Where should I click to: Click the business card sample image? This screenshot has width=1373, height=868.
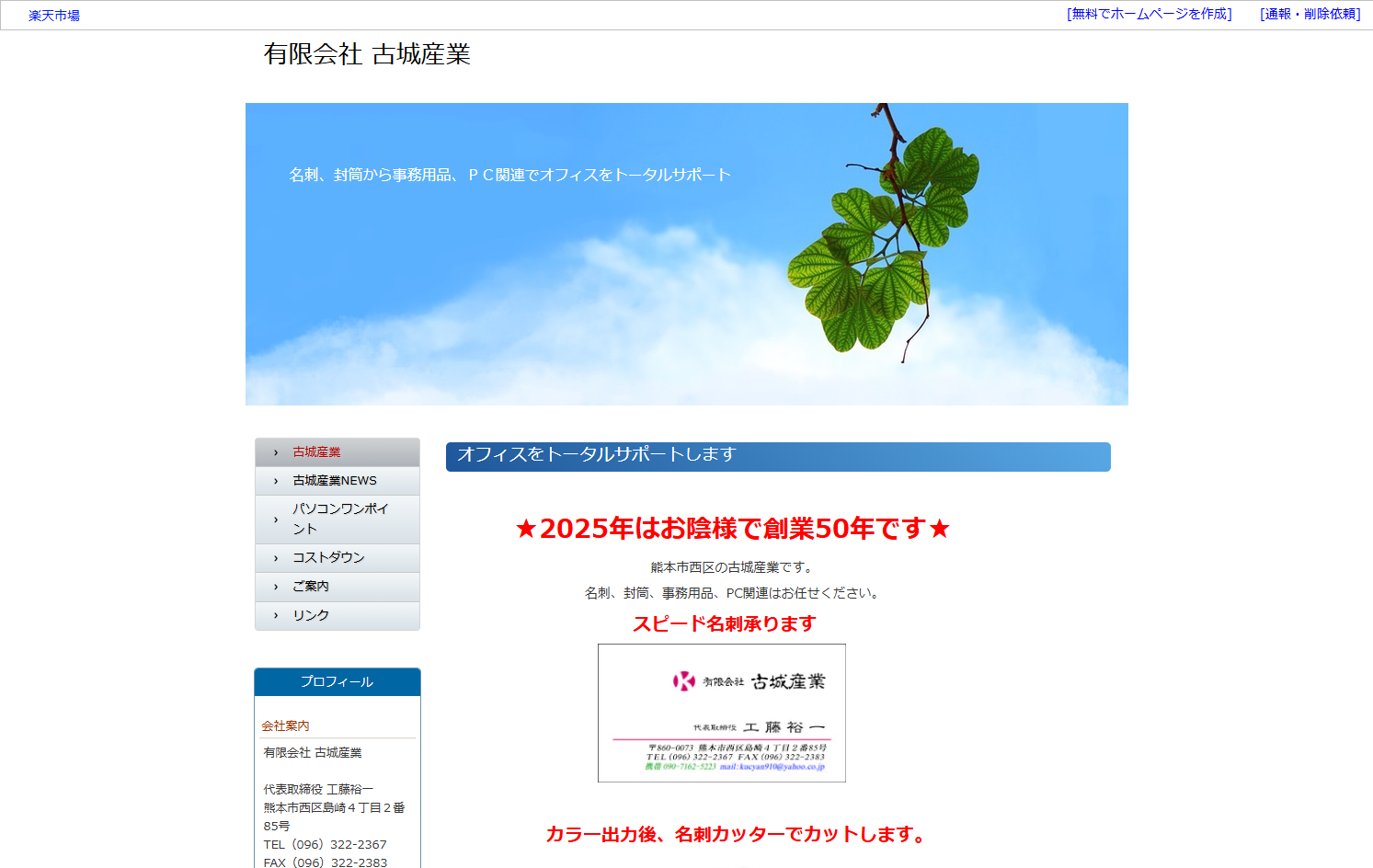722,712
